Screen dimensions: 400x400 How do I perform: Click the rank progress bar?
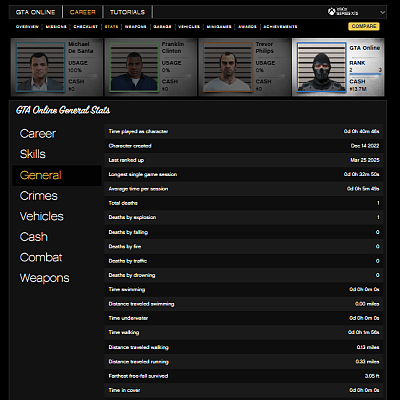(x=365, y=74)
